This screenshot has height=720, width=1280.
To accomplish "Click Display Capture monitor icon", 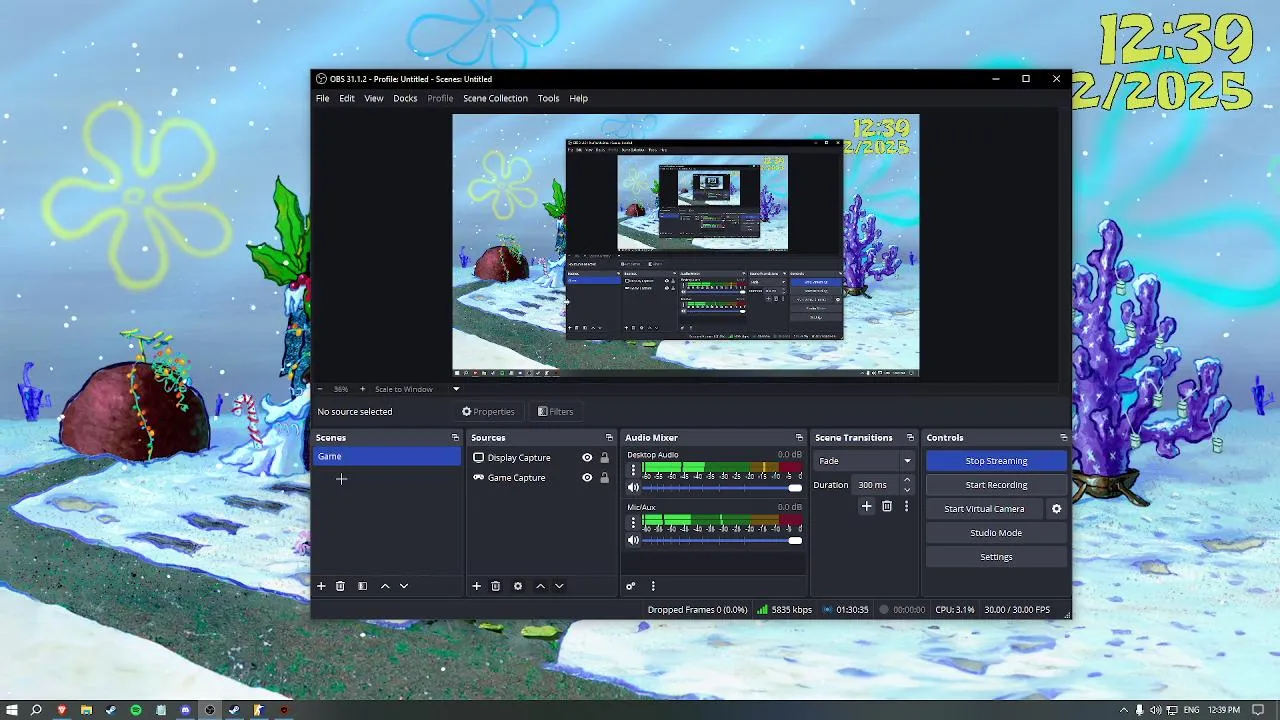I will [x=478, y=458].
